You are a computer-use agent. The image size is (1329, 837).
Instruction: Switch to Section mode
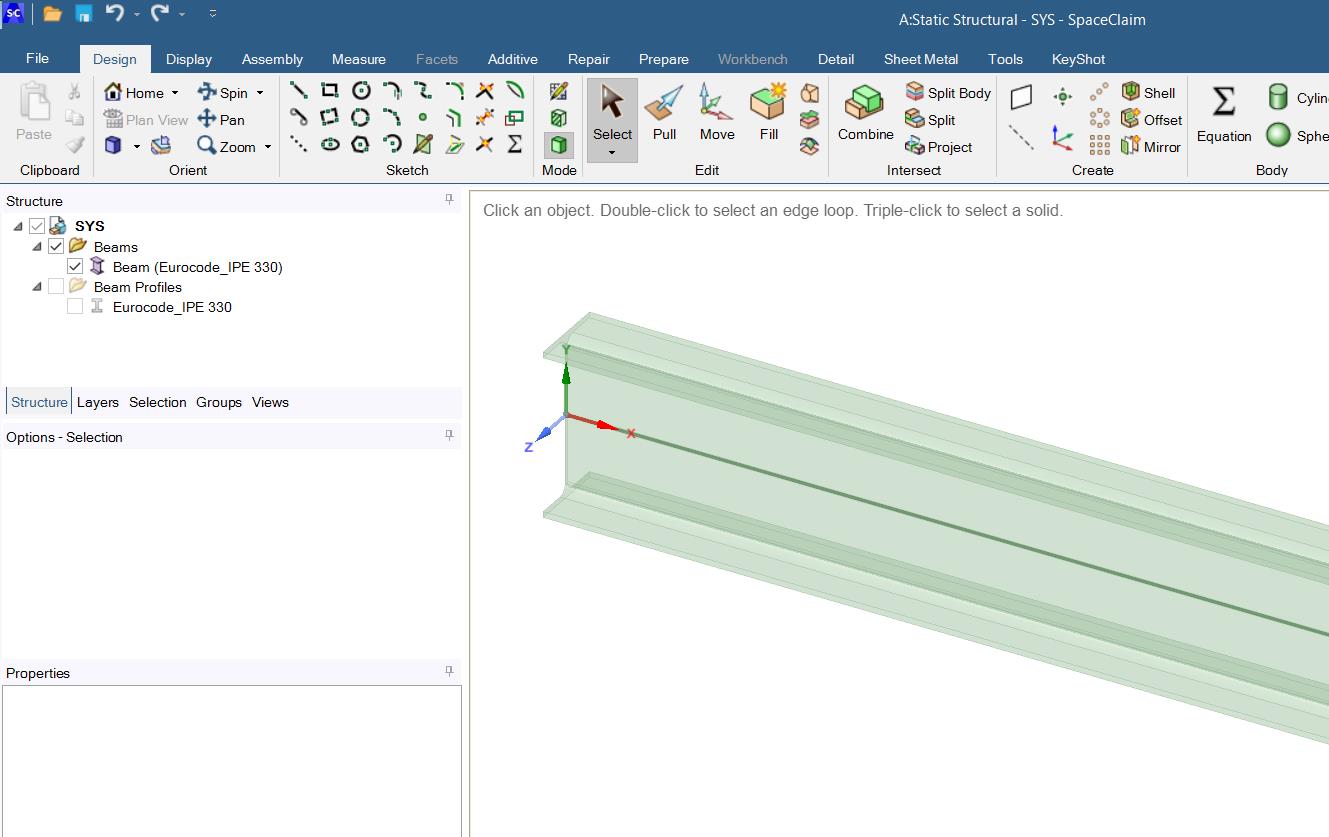point(559,119)
